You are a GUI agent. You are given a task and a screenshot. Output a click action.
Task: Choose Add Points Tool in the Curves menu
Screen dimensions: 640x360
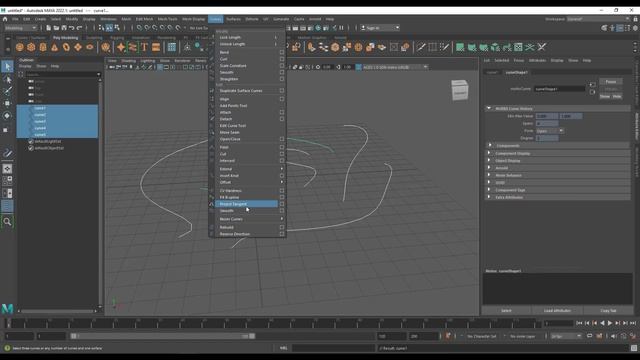[x=233, y=106]
